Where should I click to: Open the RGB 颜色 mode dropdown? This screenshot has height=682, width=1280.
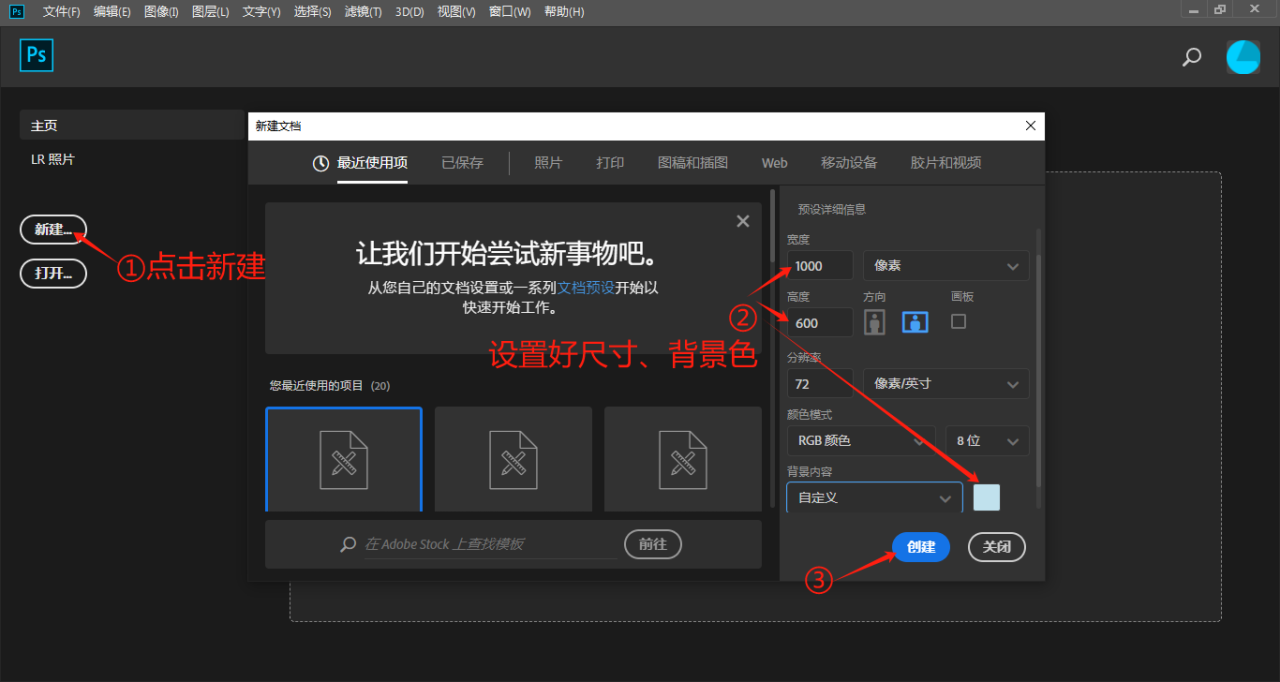[x=861, y=440]
